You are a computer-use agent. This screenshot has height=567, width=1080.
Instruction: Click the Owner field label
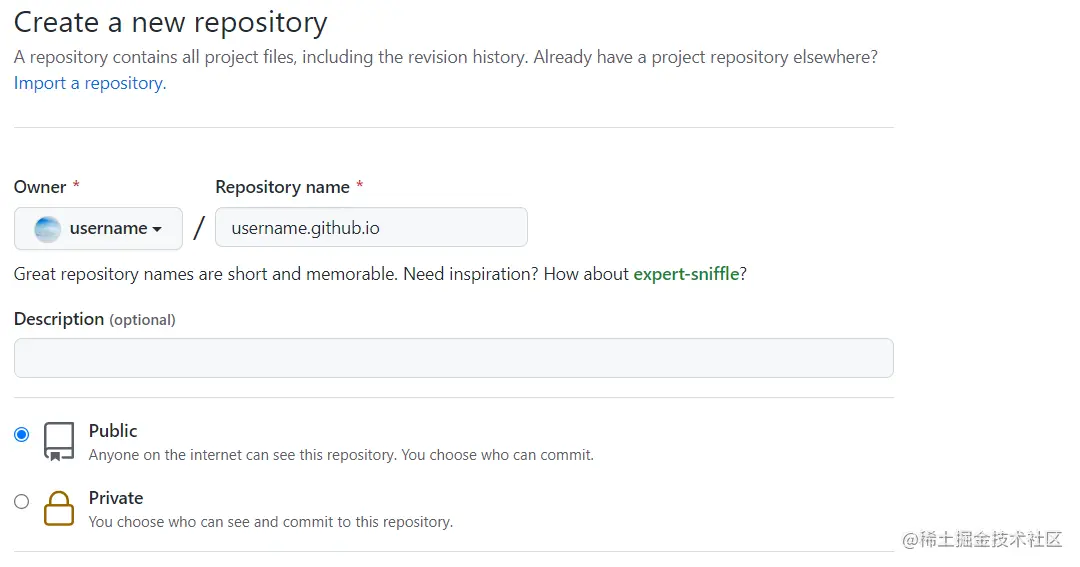[40, 187]
